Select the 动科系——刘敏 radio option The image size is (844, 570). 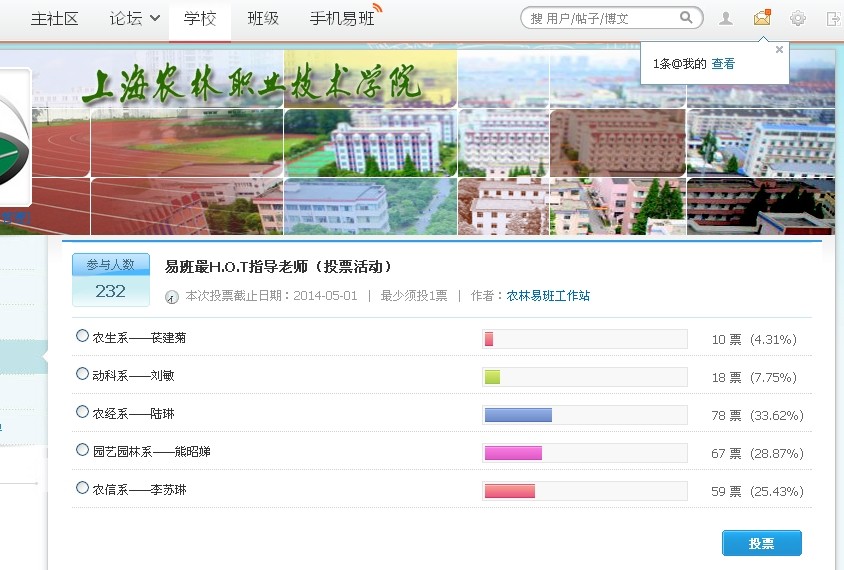point(82,374)
